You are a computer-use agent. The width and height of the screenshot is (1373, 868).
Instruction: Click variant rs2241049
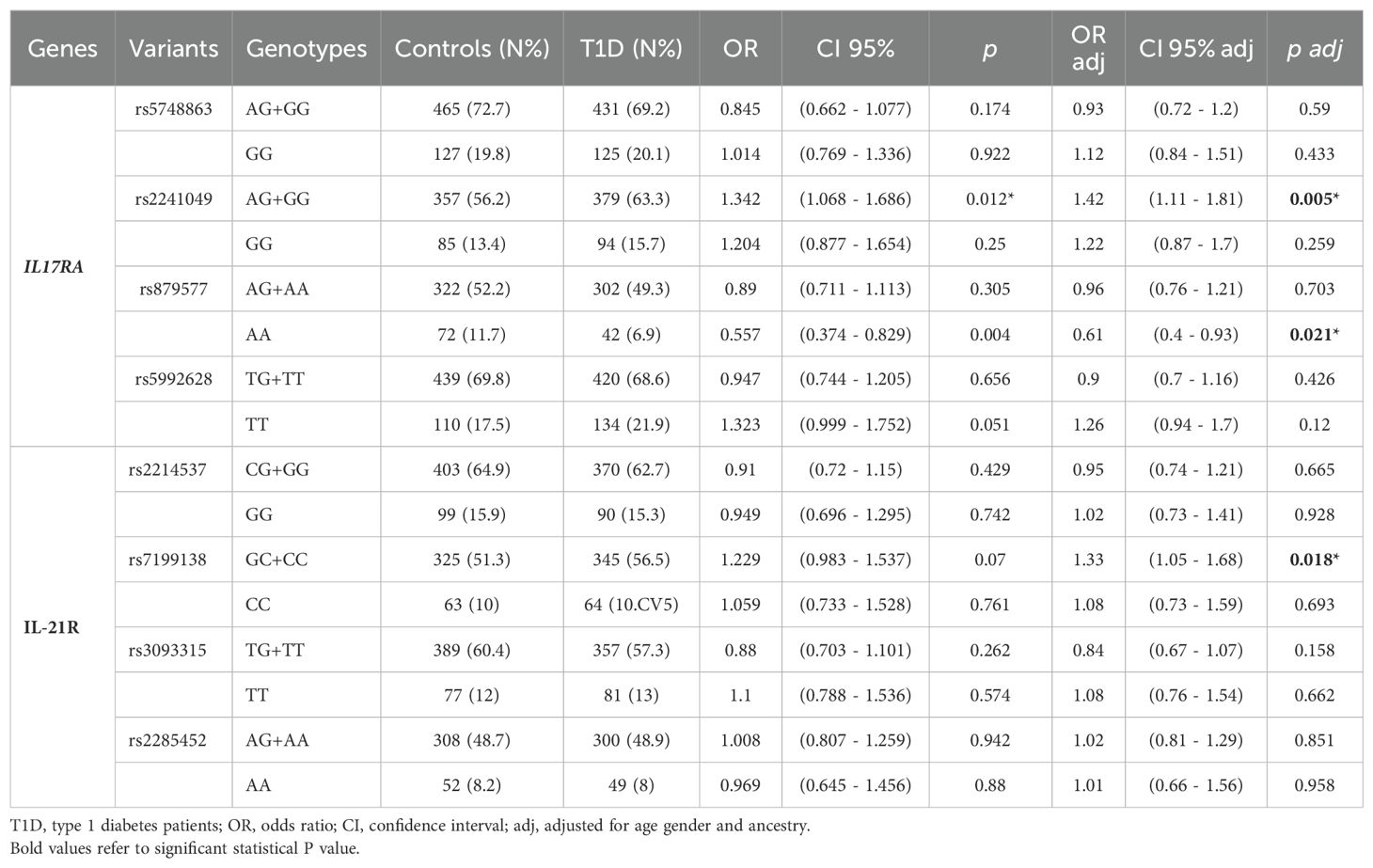(x=173, y=199)
